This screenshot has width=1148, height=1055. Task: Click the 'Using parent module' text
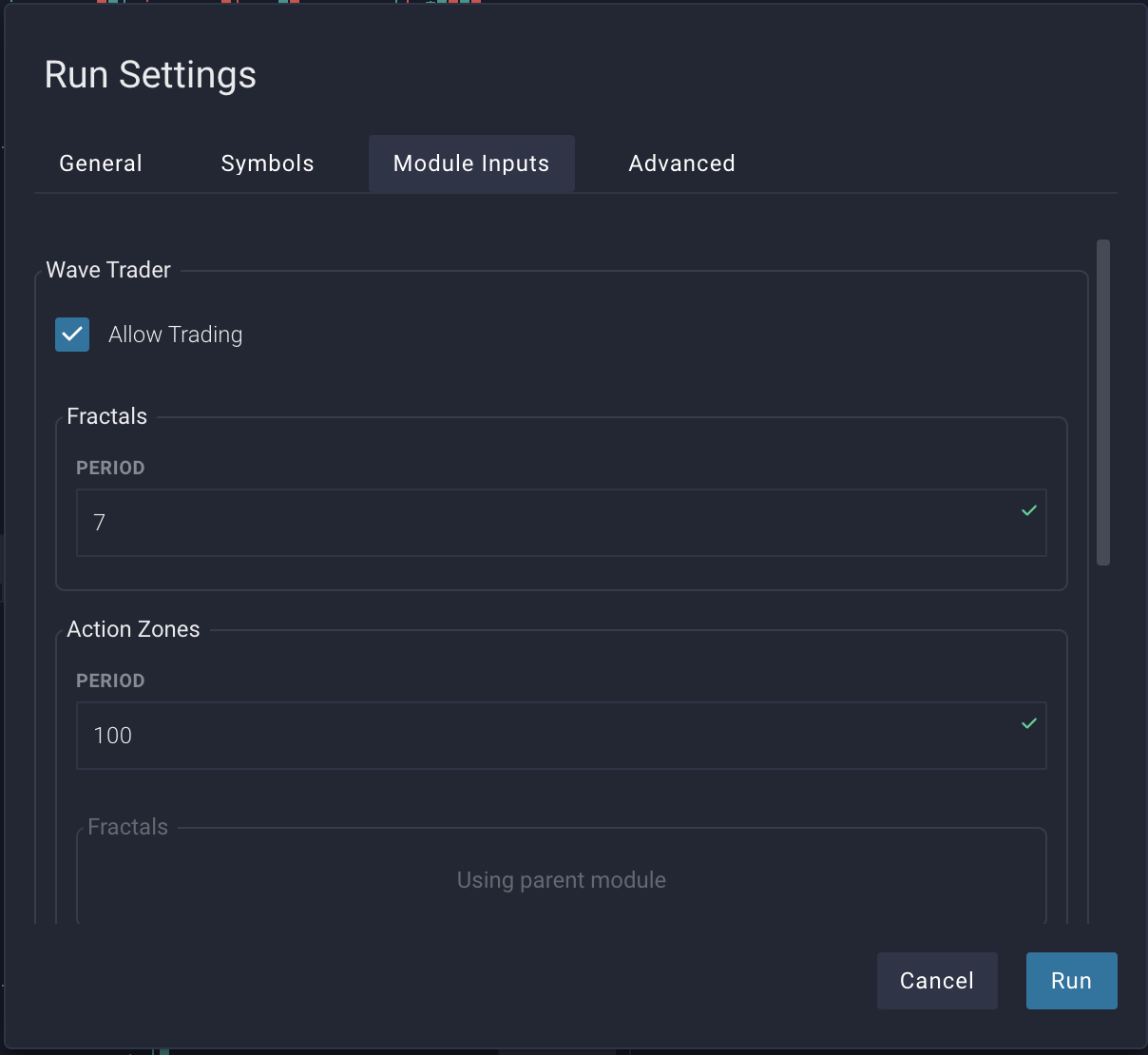[x=561, y=880]
